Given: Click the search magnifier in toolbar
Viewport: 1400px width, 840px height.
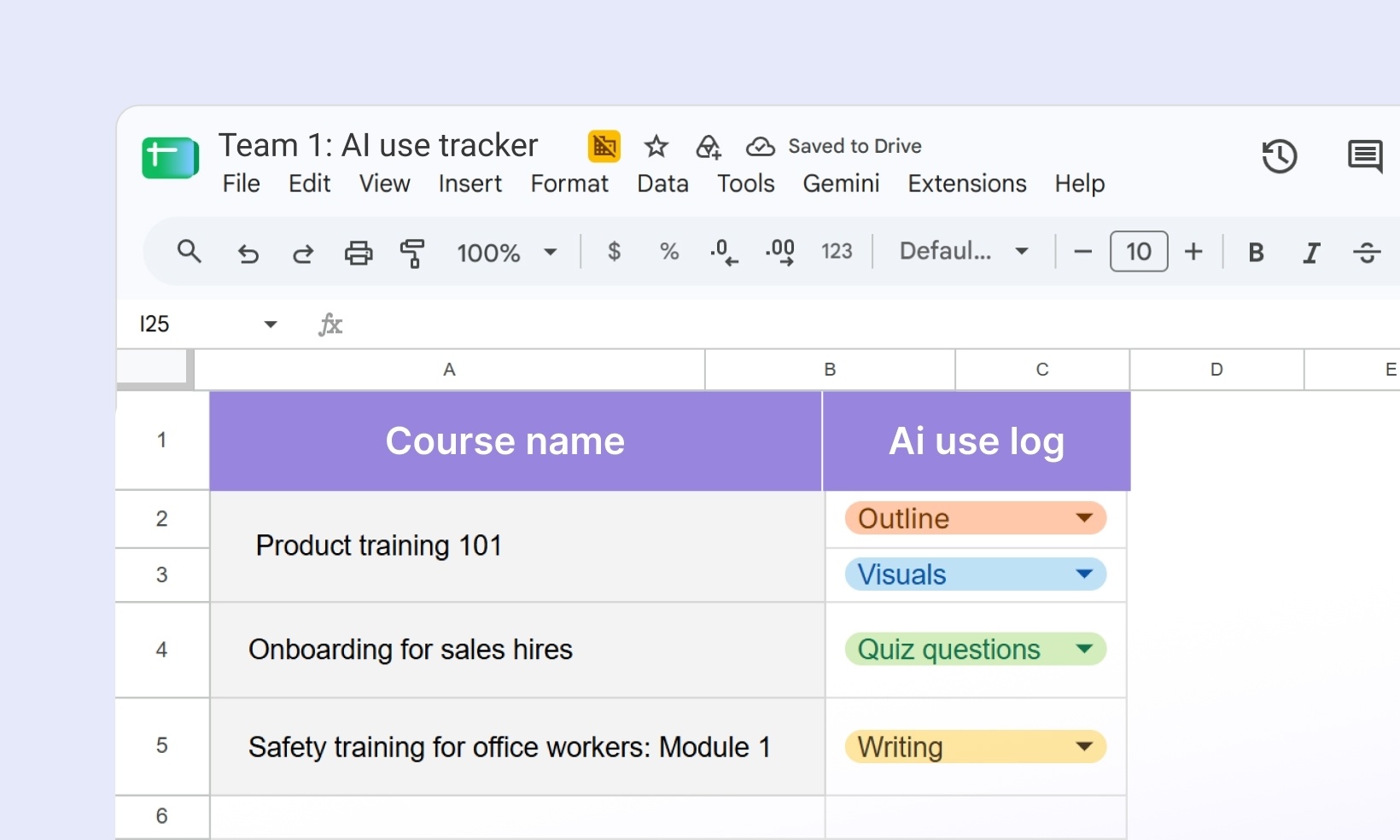Looking at the screenshot, I should click(x=189, y=252).
